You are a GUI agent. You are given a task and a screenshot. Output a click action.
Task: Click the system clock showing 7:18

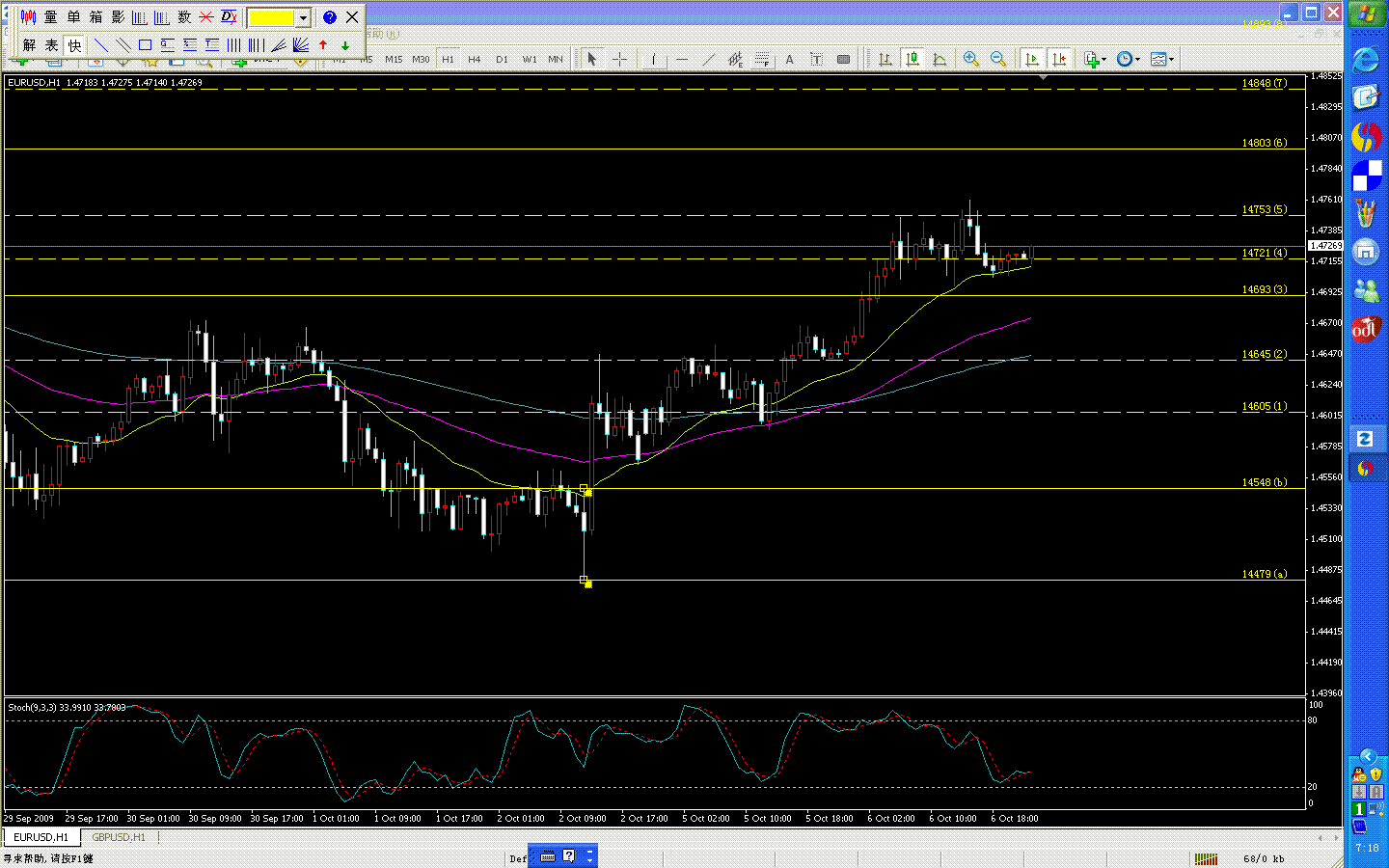[x=1367, y=849]
